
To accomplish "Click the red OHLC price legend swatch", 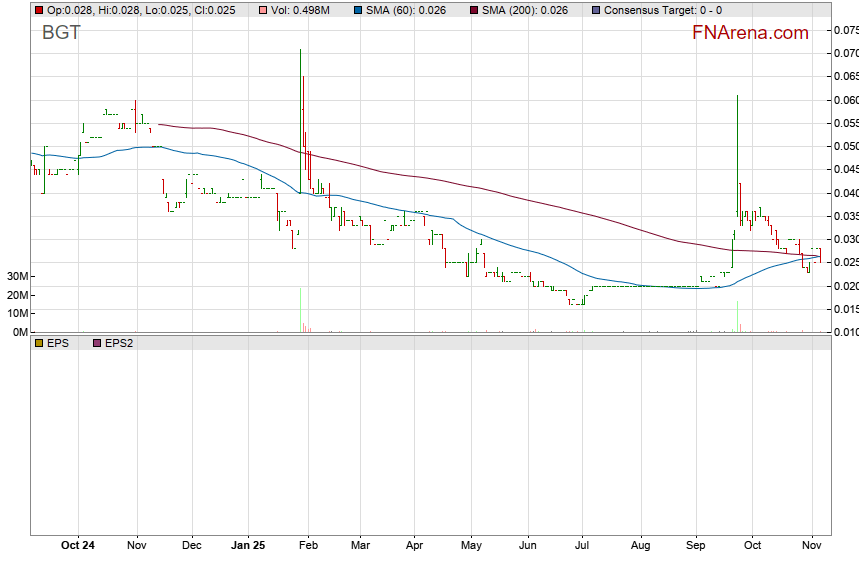I will tap(39, 10).
